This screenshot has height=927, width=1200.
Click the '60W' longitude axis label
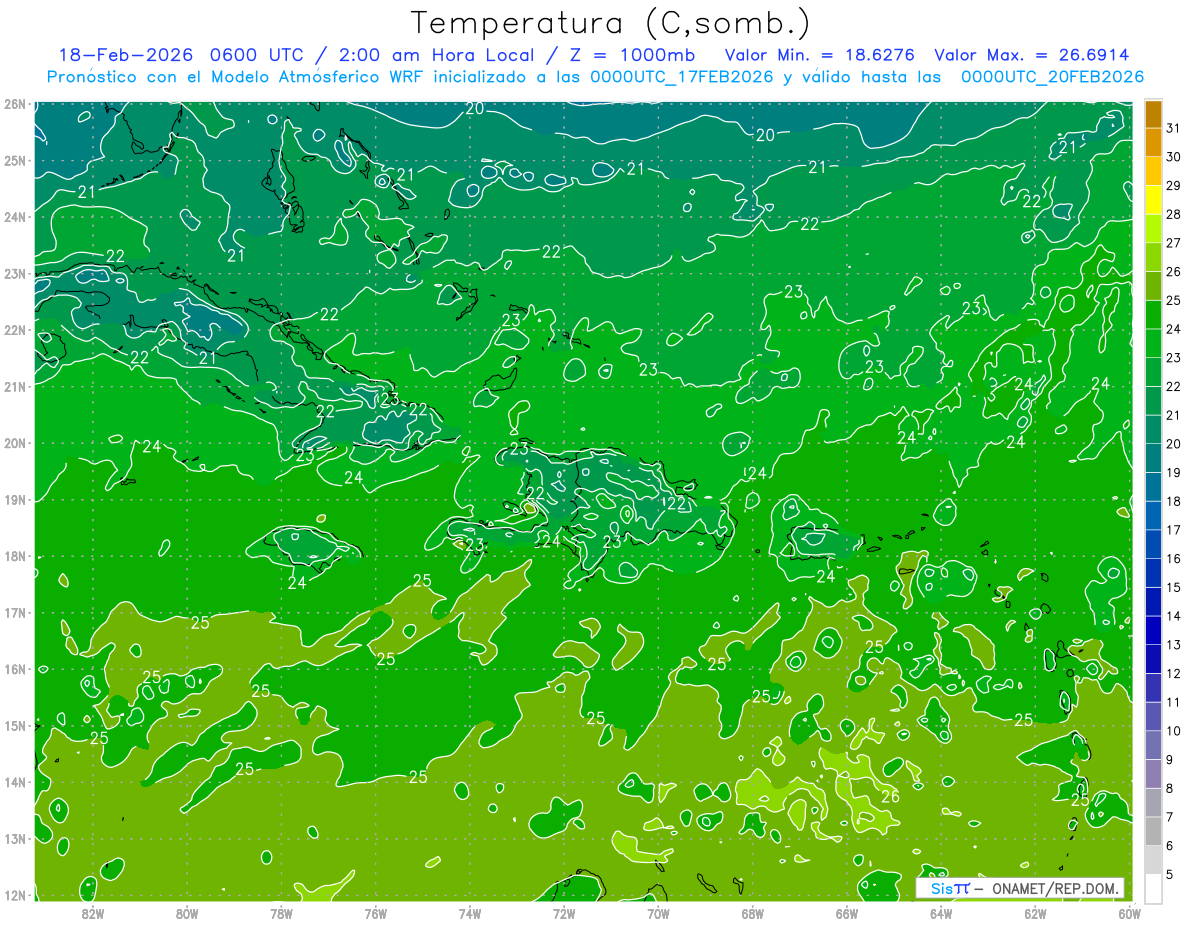coord(1130,913)
